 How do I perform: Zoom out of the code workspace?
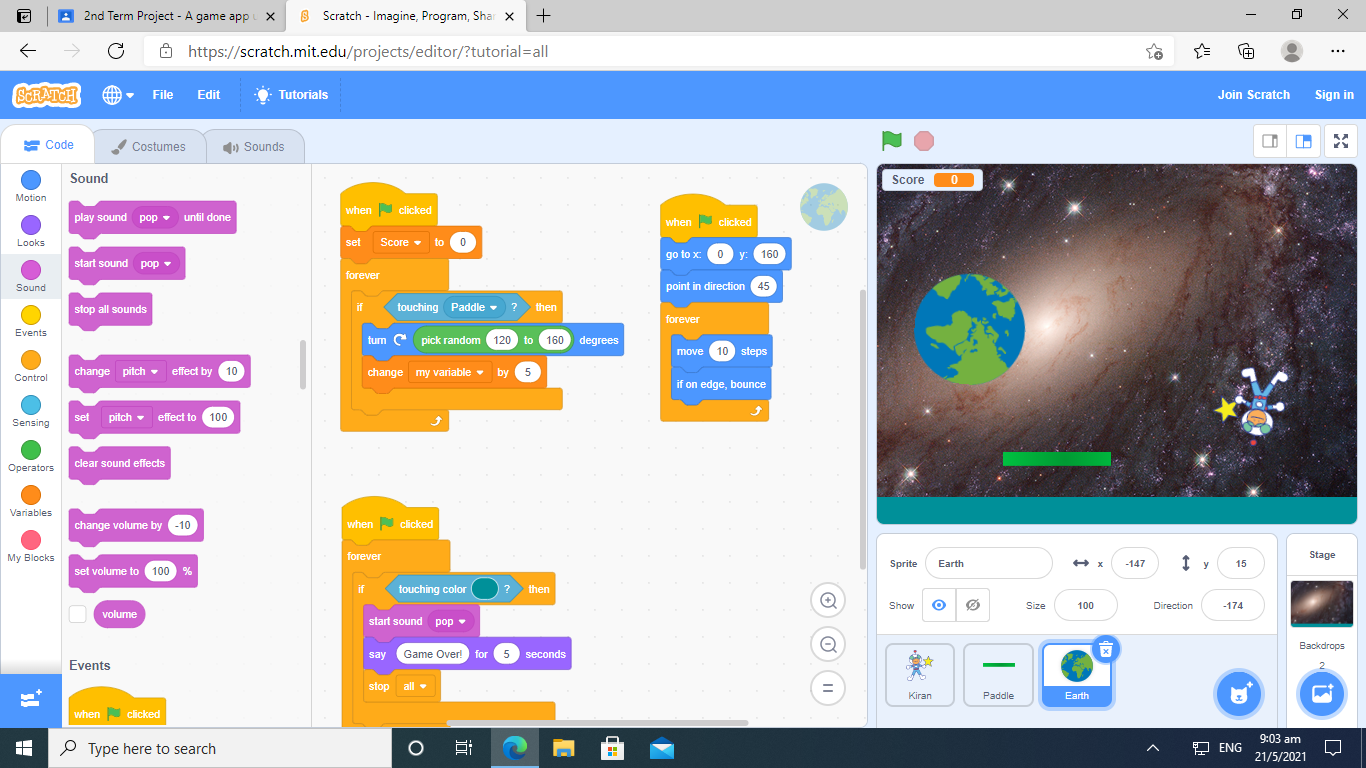point(828,644)
